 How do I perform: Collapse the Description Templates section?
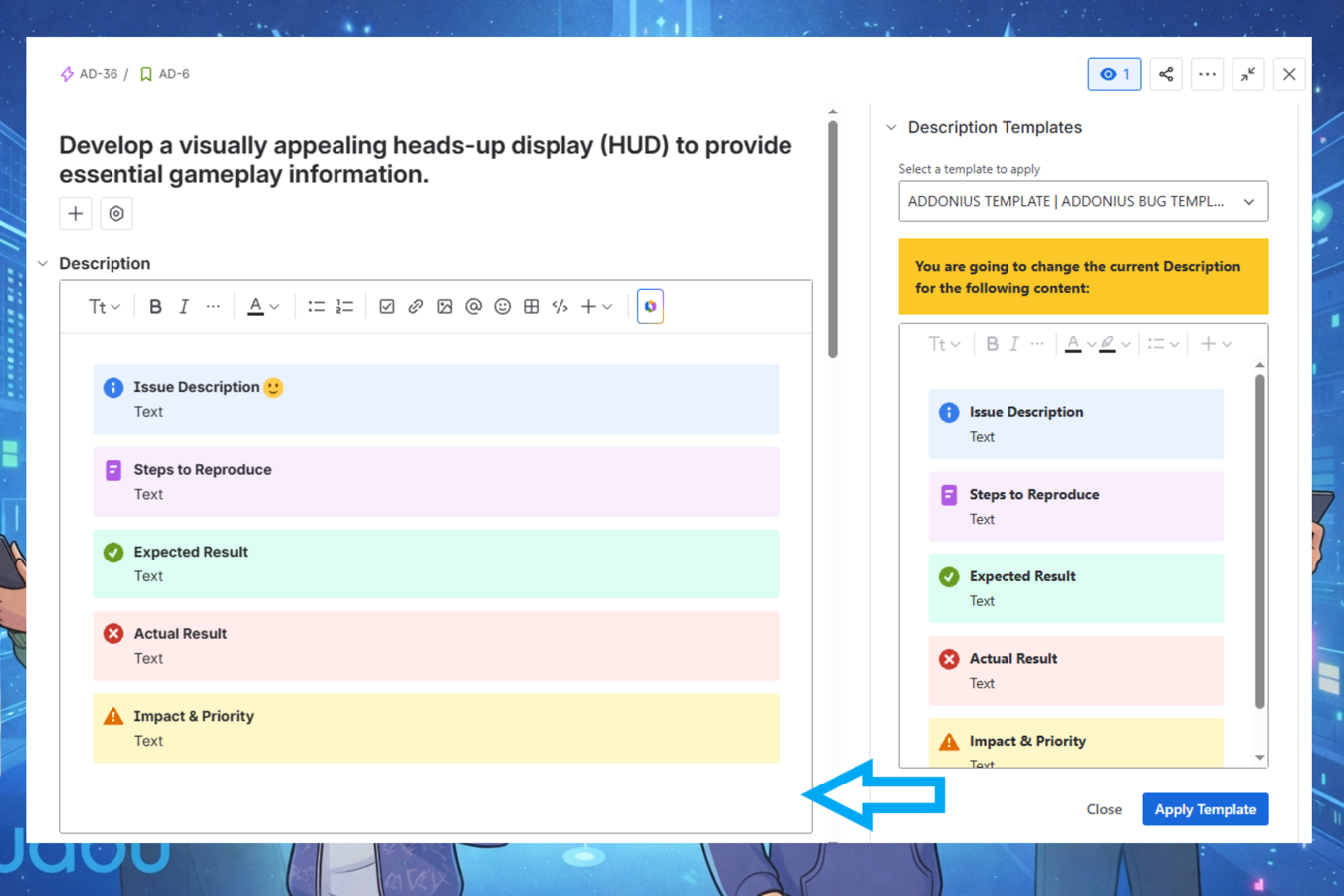[892, 128]
